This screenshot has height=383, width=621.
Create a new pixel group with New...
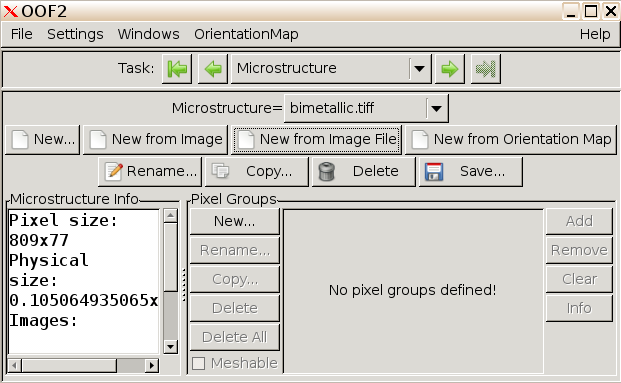pos(235,221)
